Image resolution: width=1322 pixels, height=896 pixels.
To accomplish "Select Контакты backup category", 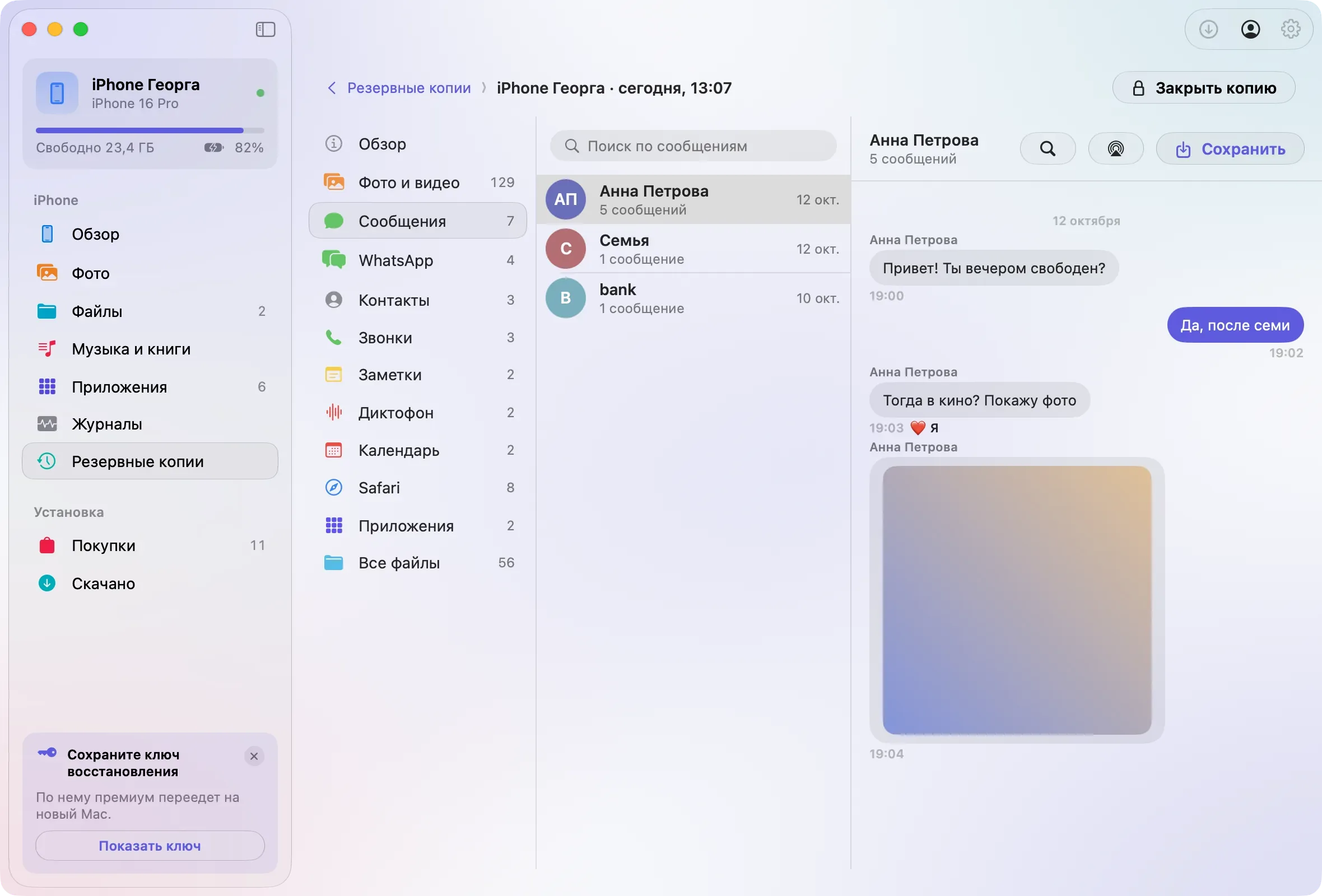I will click(417, 300).
